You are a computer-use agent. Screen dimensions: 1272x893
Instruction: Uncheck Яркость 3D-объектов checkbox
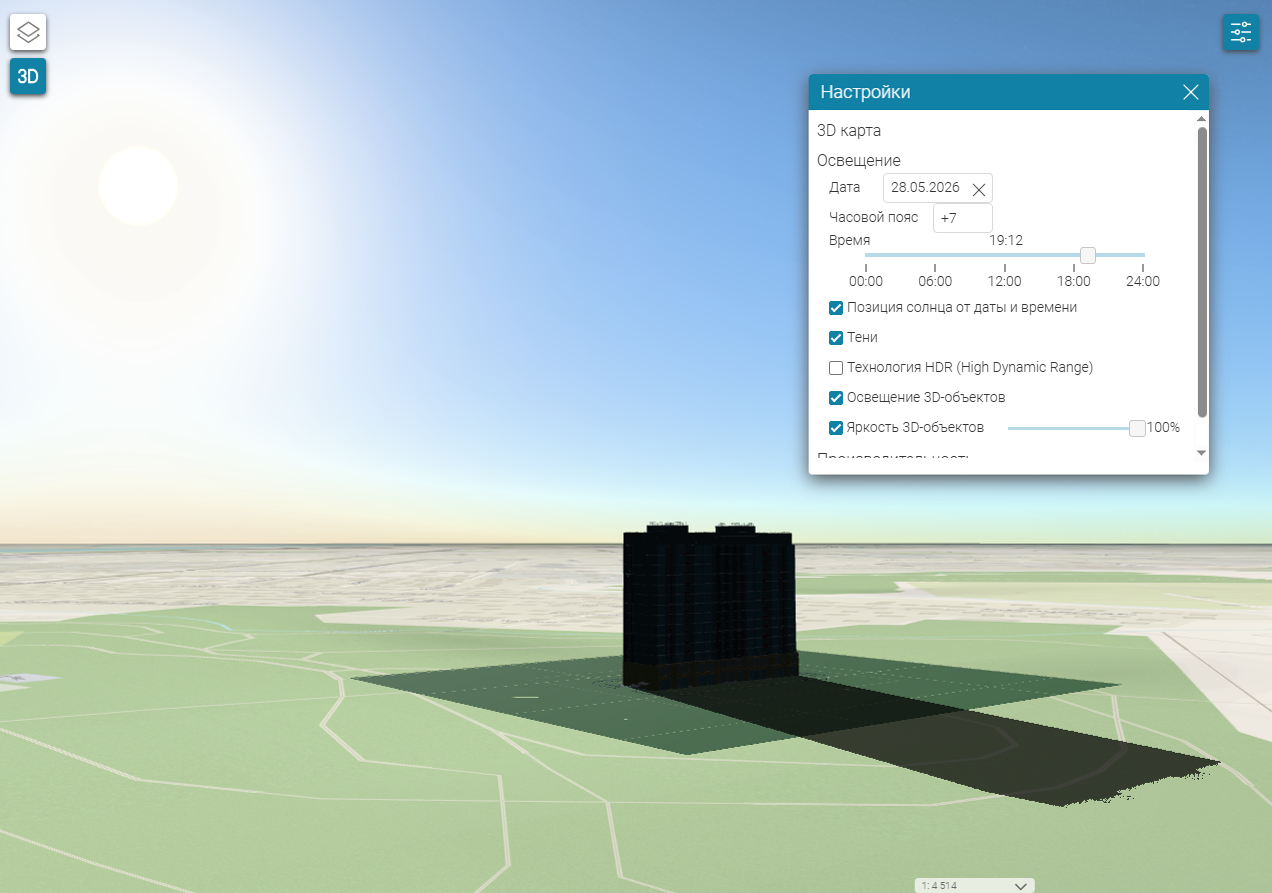836,428
